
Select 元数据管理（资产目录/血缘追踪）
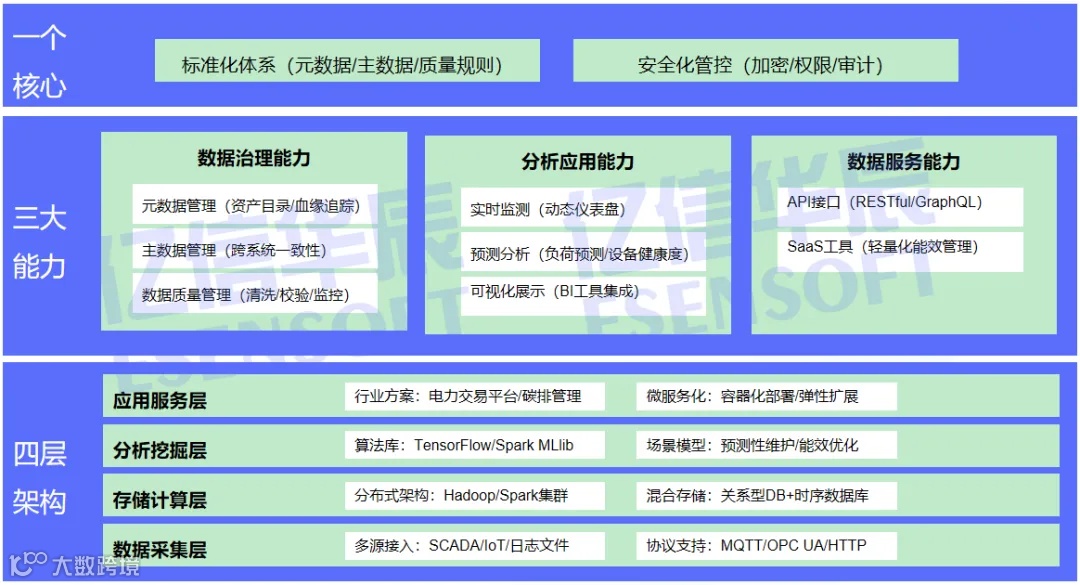(x=254, y=204)
